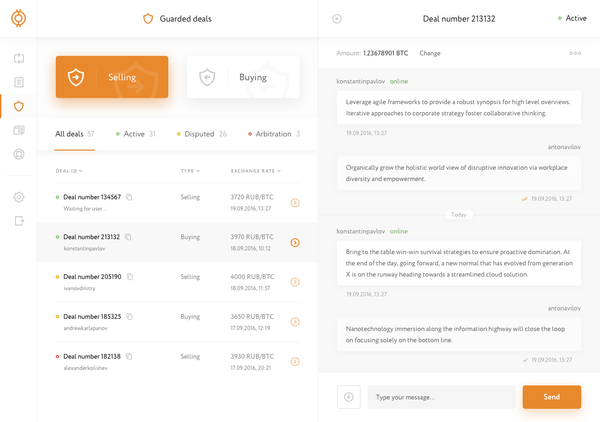Open Deal 134567 with arrow icon
Screen dimensions: 600x422
tap(295, 203)
